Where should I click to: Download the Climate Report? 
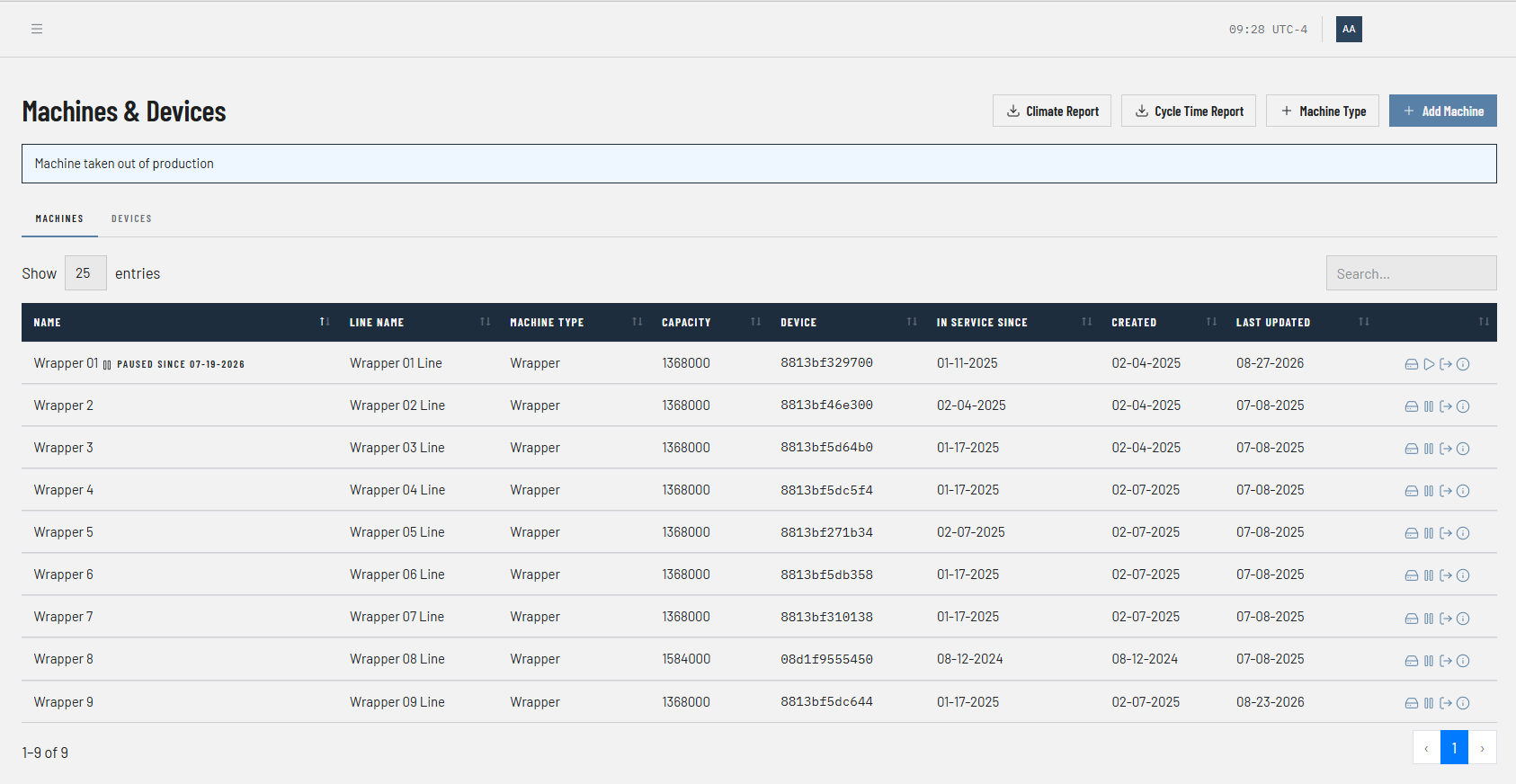1052,111
